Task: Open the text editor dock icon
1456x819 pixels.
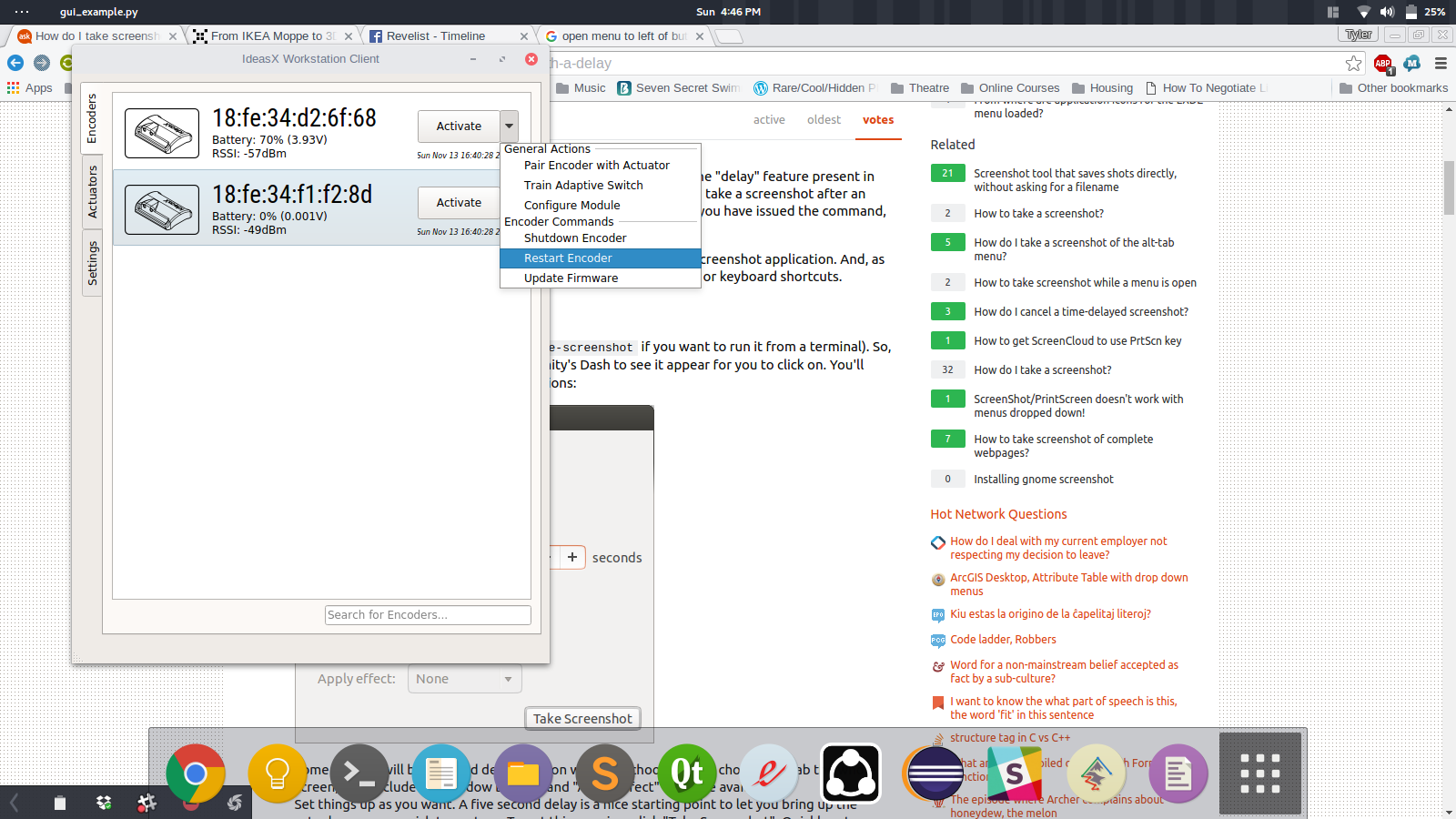Action: 441,773
